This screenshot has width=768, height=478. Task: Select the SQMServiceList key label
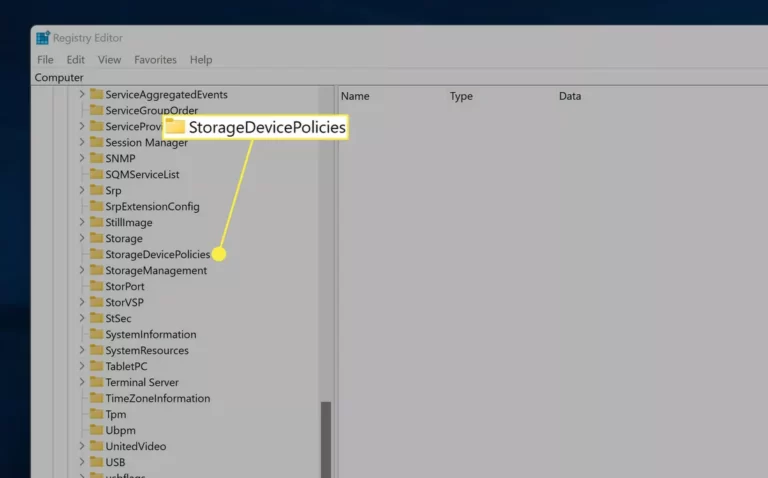tap(142, 174)
